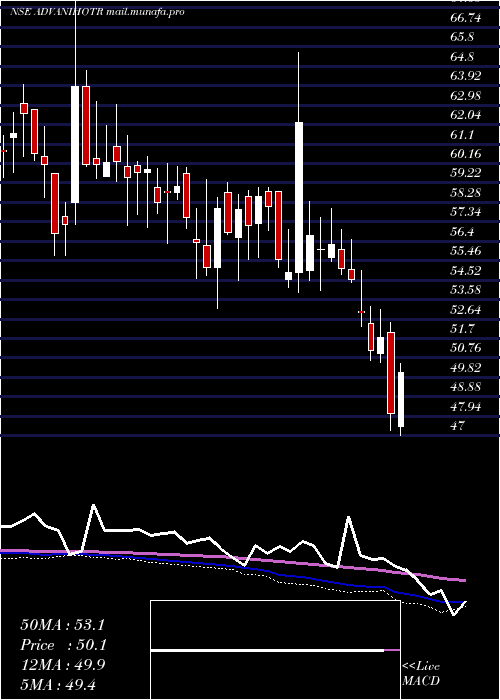500x700 pixels.
Task: Click the 57.34 price axis label
Action: click(466, 212)
